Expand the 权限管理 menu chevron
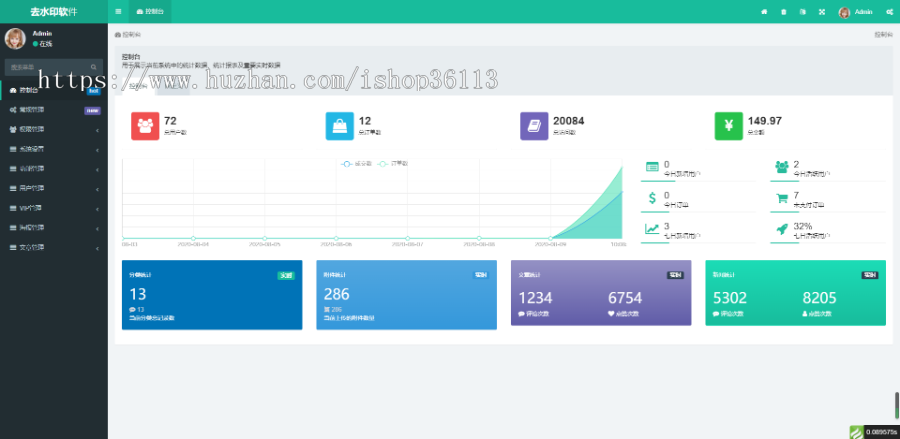The width and height of the screenshot is (900, 439). [x=97, y=130]
